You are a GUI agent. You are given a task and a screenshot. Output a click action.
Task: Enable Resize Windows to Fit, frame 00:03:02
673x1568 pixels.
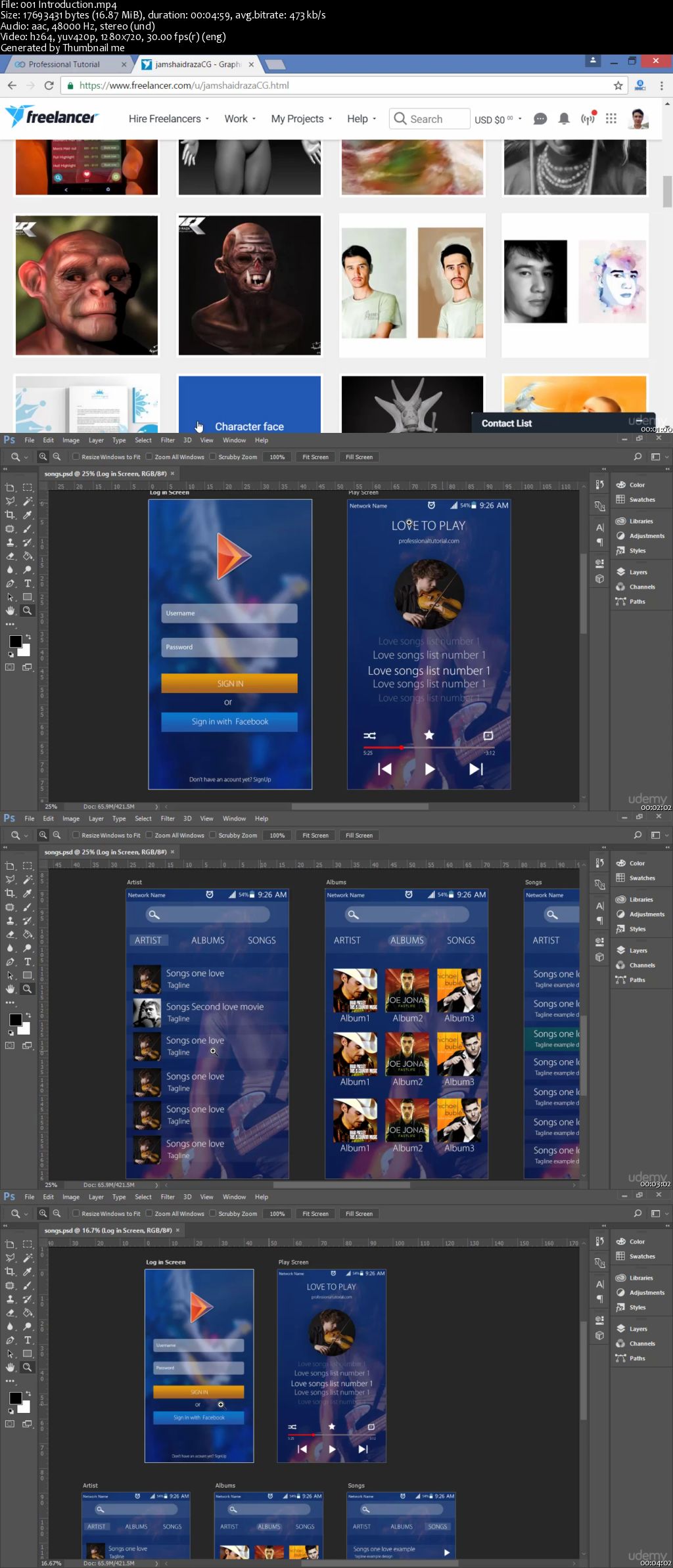tap(76, 835)
